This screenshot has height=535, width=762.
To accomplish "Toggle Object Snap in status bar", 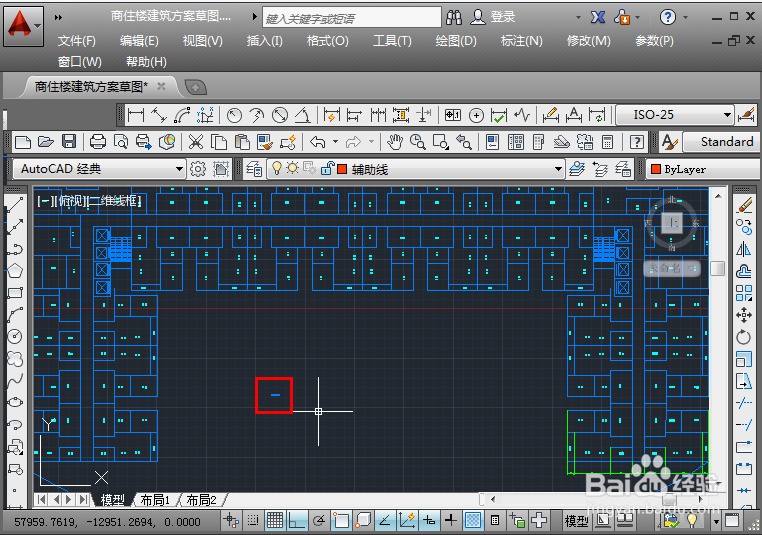I will click(341, 521).
